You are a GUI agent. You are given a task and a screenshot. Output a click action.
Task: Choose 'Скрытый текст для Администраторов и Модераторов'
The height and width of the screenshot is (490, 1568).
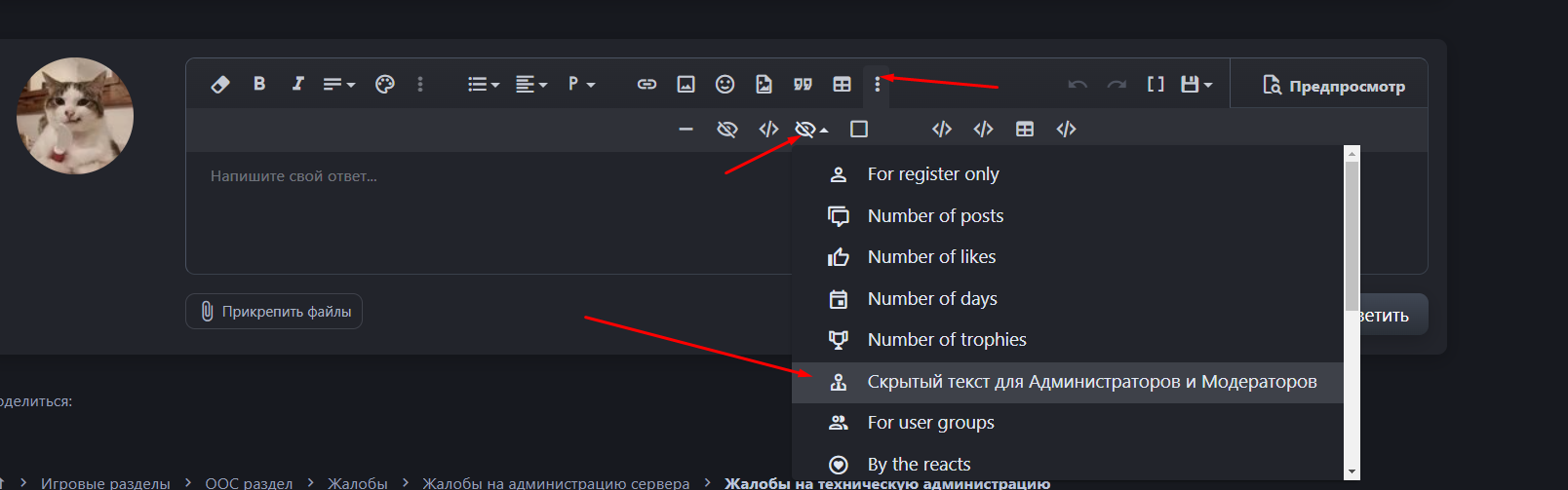coord(1091,382)
